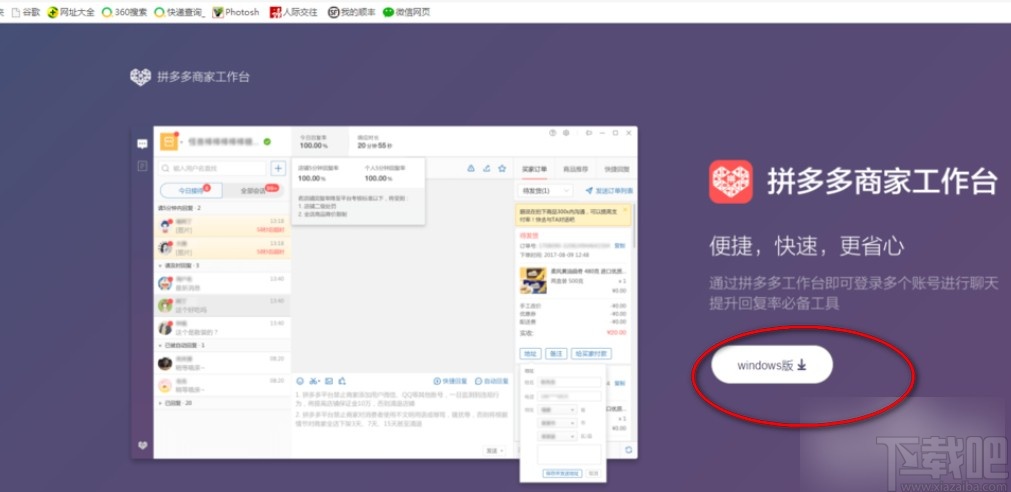Click the 地址 button
This screenshot has height=492, width=1011.
coord(529,353)
